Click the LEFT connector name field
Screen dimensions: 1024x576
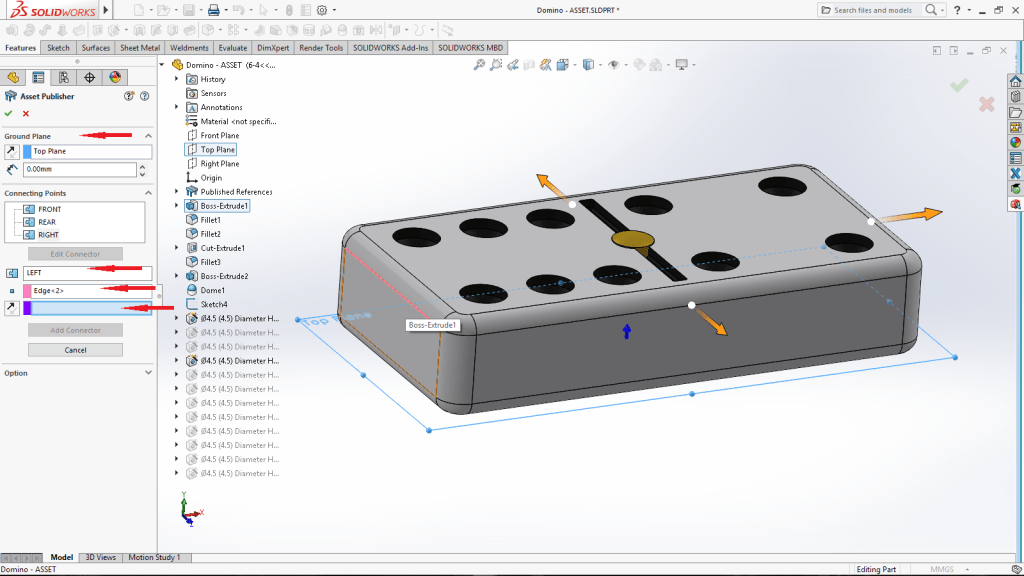click(87, 272)
